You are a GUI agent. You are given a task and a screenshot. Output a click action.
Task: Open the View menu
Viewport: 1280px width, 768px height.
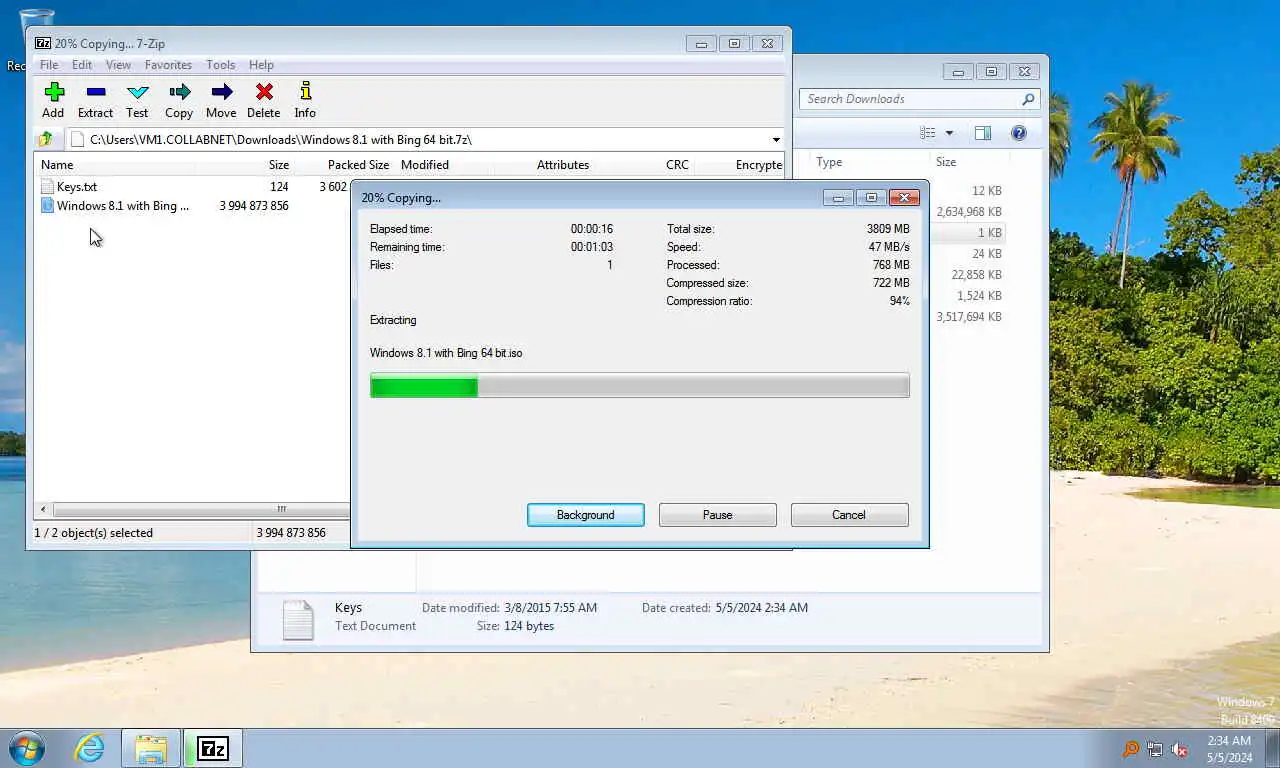pyautogui.click(x=118, y=65)
